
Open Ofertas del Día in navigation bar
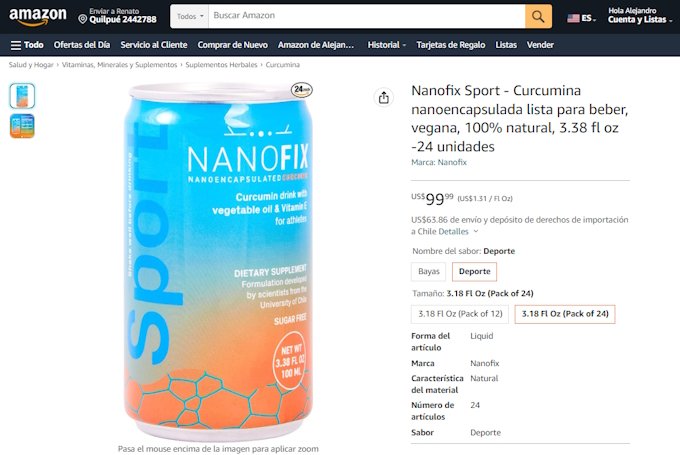(82, 45)
